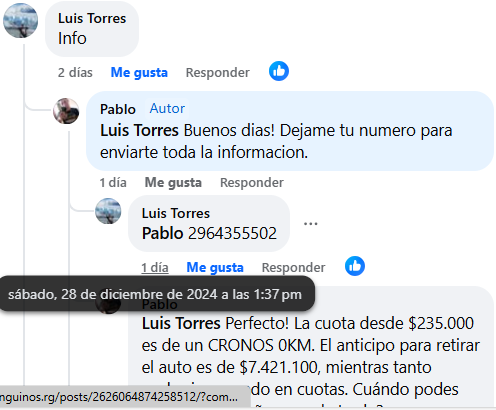Toggle Me gusta on Pablo's Buenos dias reply
The image size is (496, 410).
pyautogui.click(x=173, y=182)
